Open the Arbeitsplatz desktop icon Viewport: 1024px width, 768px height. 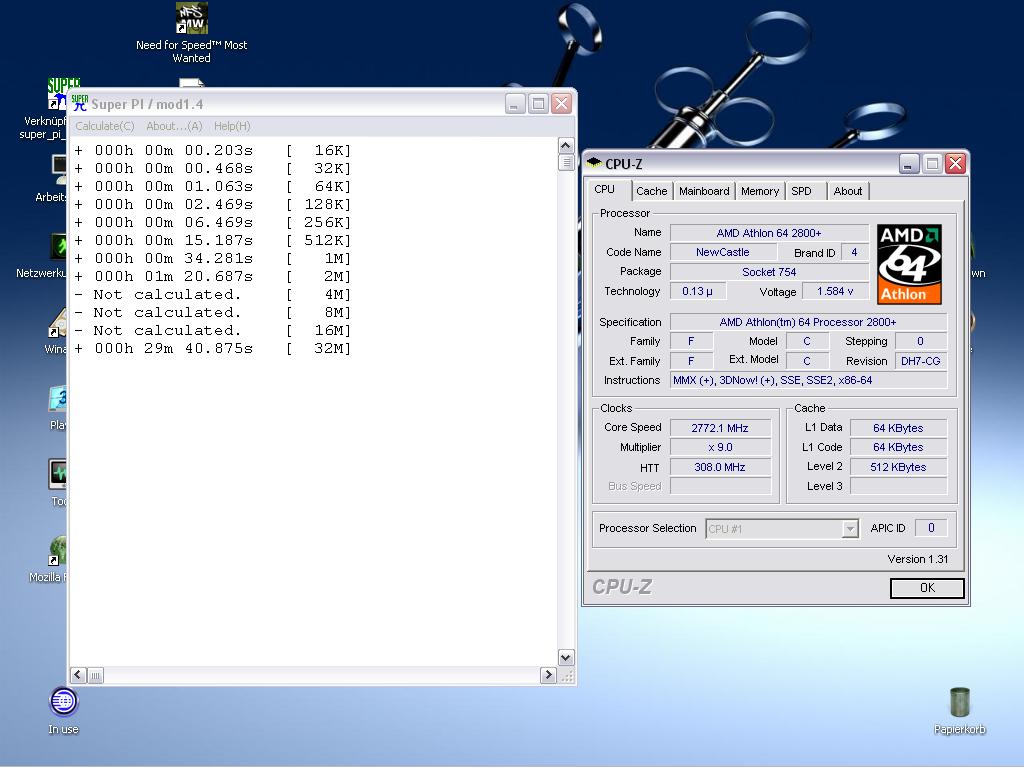coord(59,170)
